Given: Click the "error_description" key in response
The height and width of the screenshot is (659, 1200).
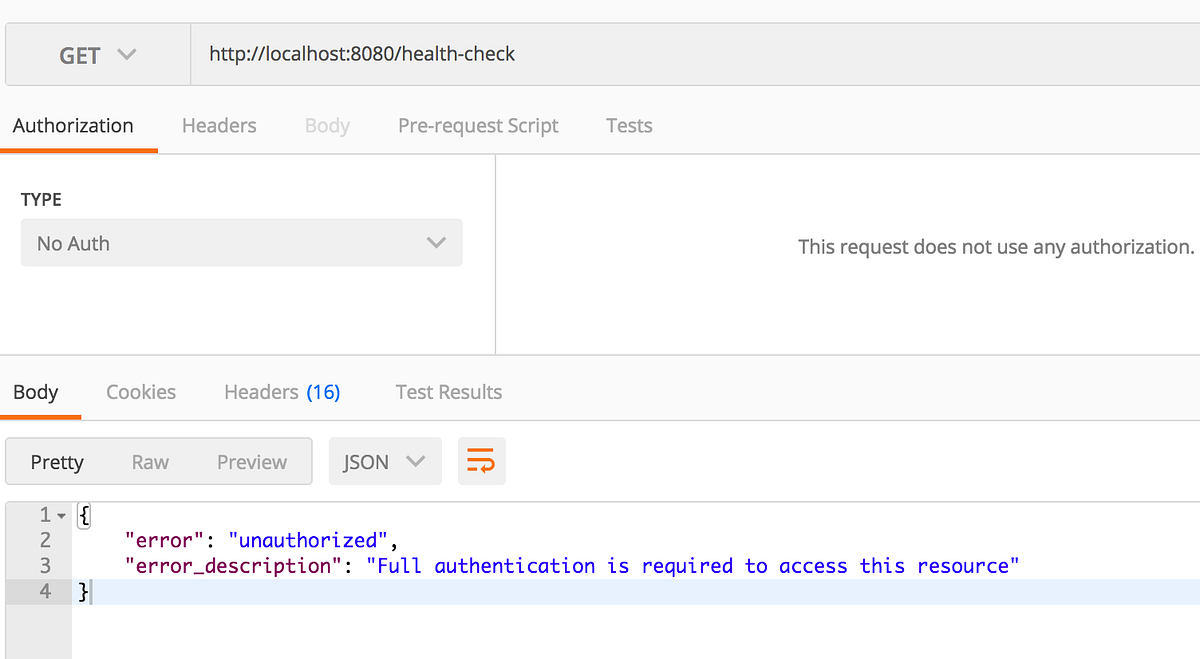Looking at the screenshot, I should pyautogui.click(x=235, y=566).
